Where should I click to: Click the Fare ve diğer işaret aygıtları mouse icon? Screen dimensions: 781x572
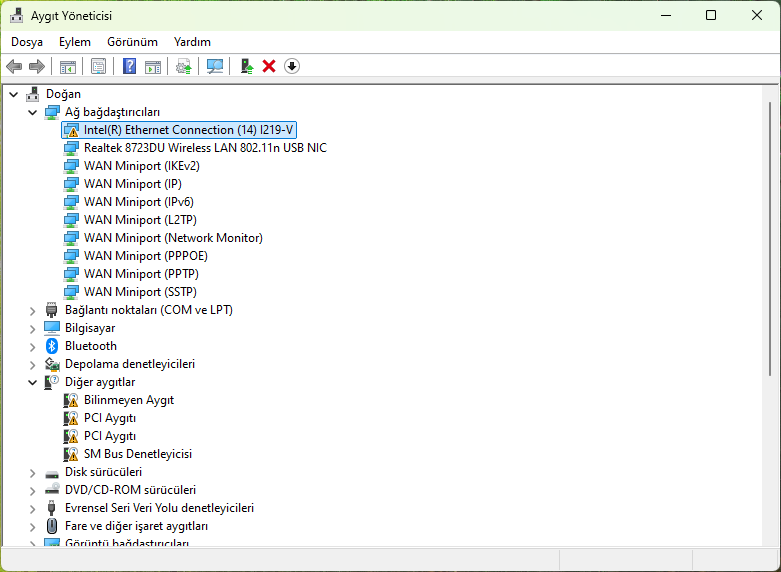(x=52, y=526)
